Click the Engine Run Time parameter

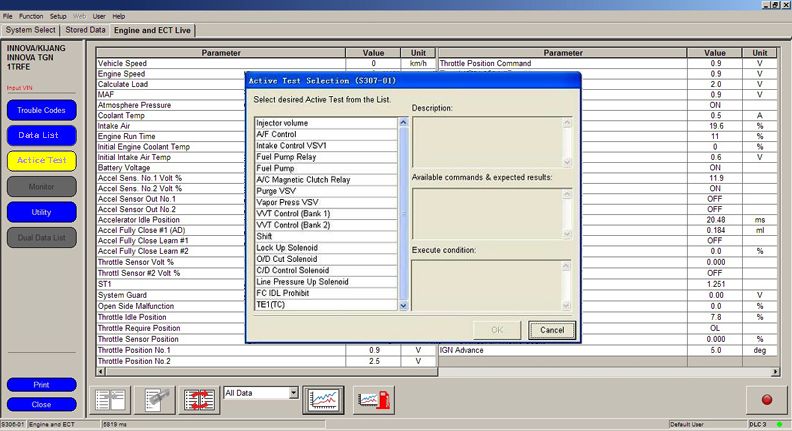(x=126, y=136)
